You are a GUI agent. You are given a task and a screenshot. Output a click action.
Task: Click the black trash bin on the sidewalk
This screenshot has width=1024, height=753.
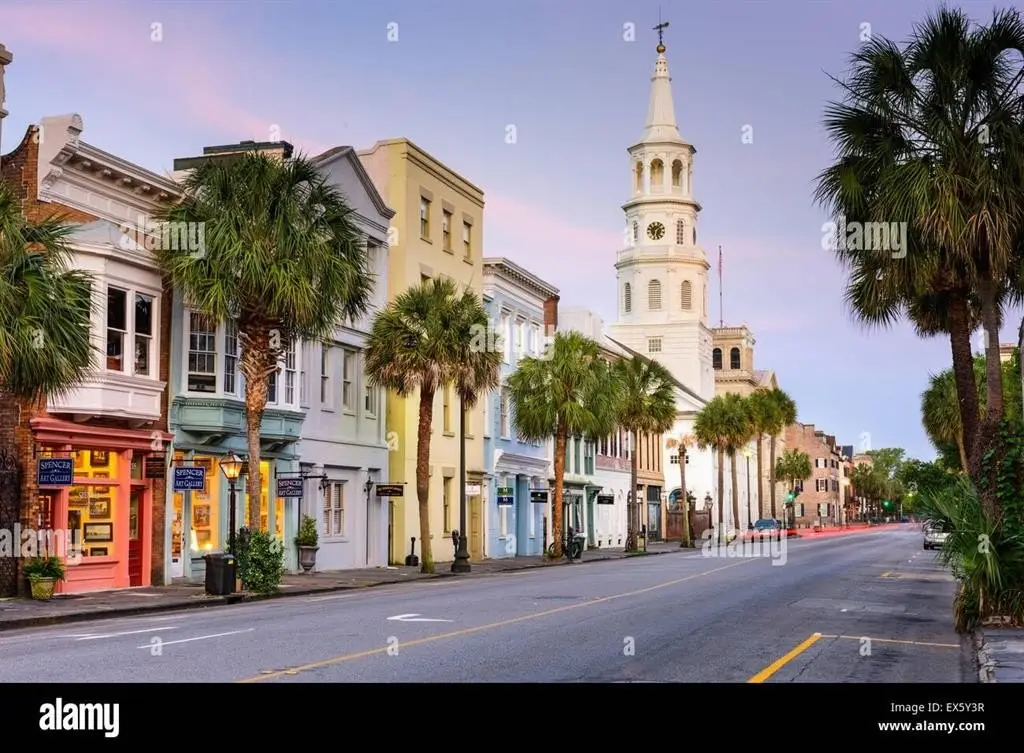[220, 573]
